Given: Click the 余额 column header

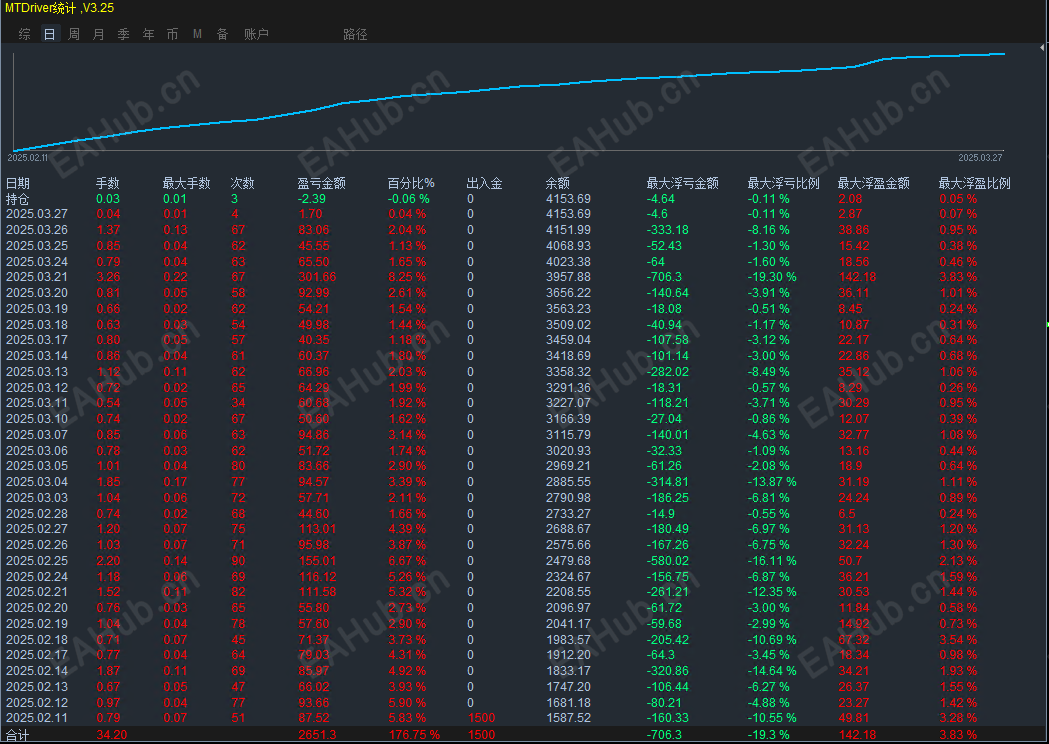Looking at the screenshot, I should tap(558, 183).
